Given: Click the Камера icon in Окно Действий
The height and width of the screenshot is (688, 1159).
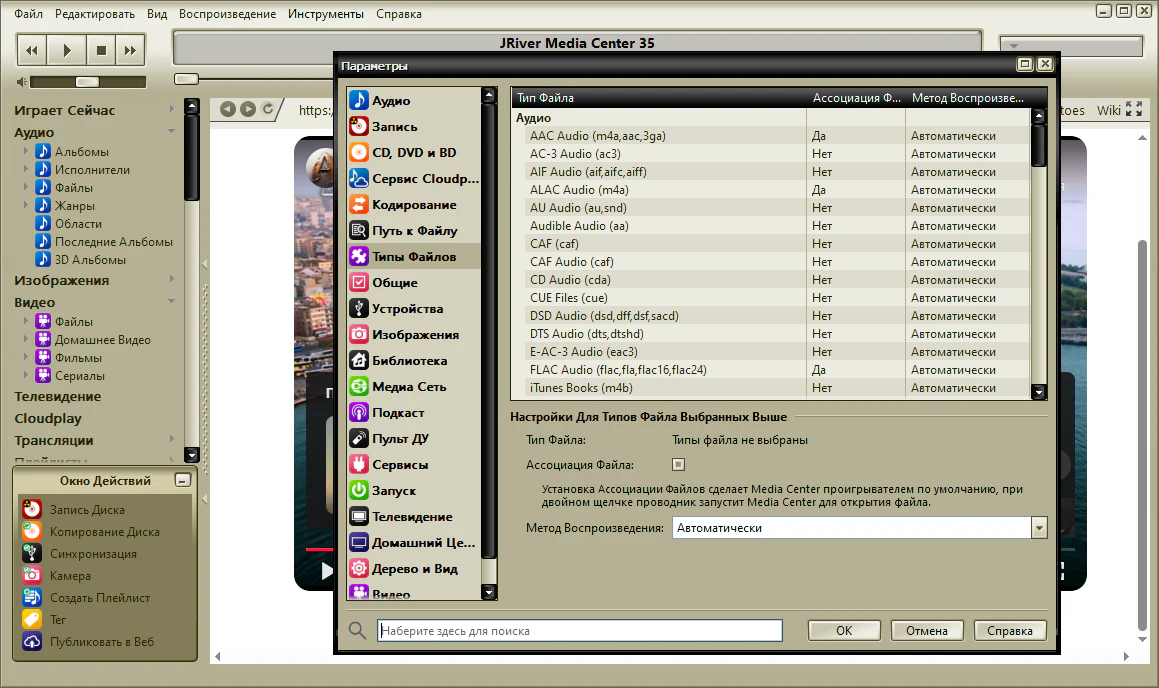Looking at the screenshot, I should [32, 576].
